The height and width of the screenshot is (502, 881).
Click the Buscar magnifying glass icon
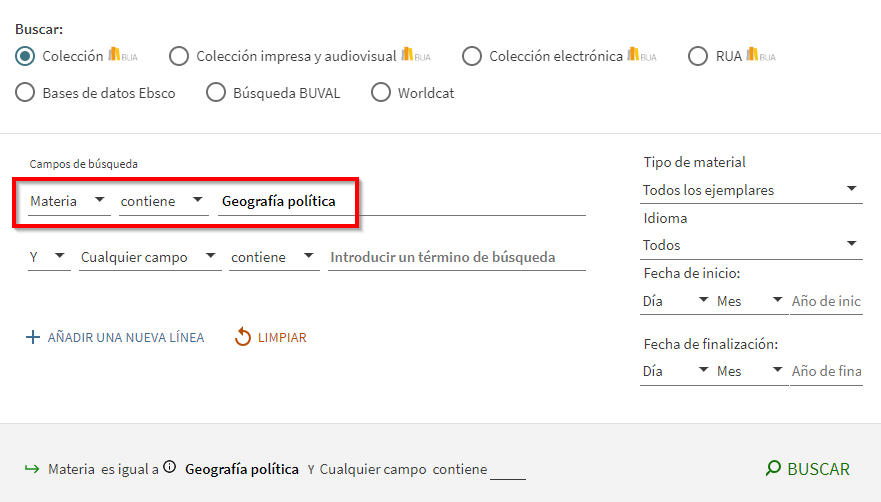click(773, 469)
